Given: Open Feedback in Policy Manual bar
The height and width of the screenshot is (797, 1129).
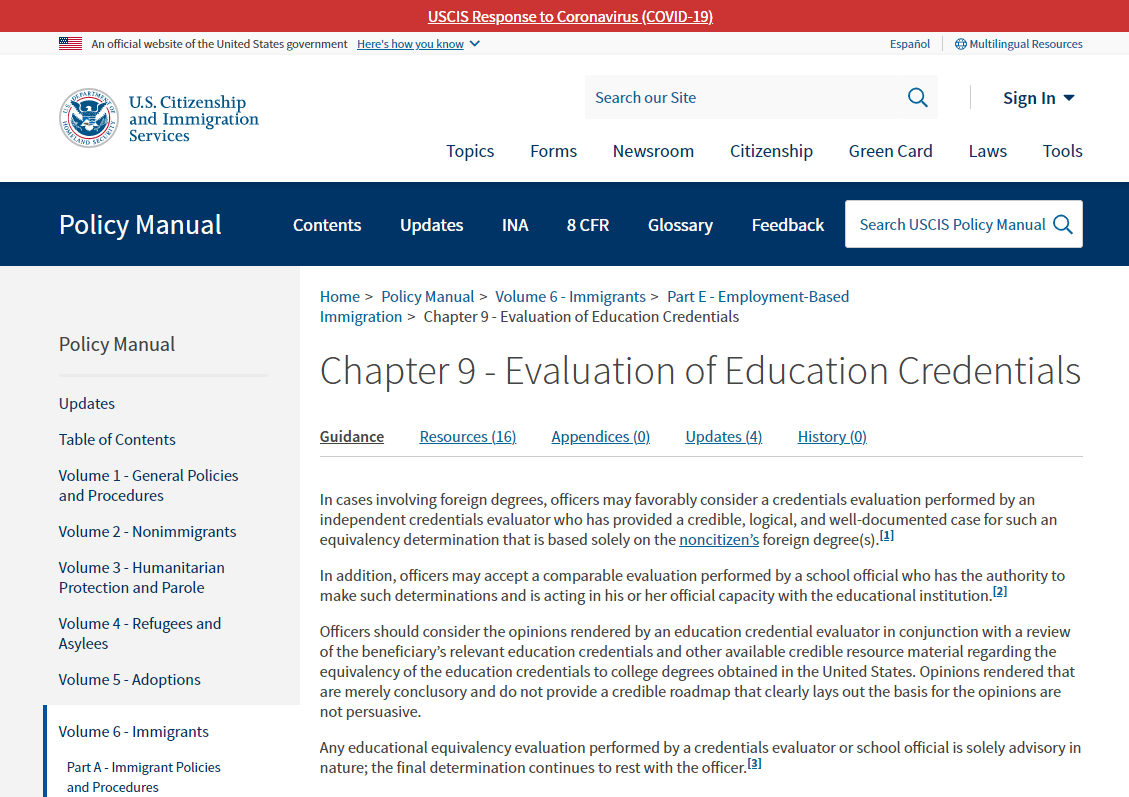Looking at the screenshot, I should click(x=788, y=225).
